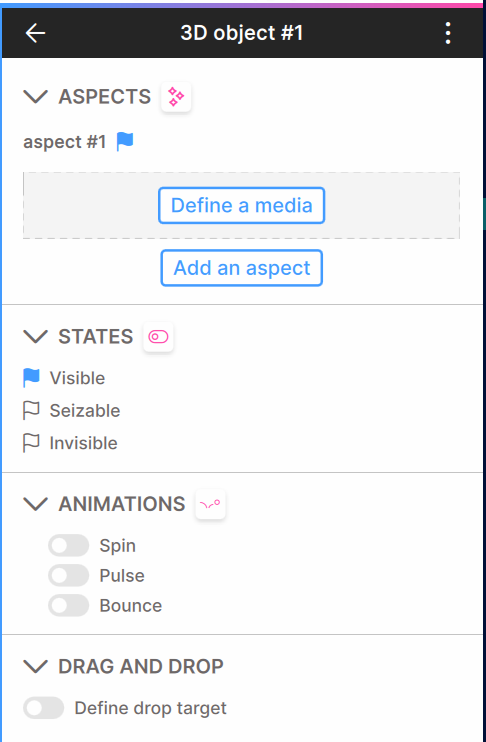Collapse the DRAG AND DROP section

(35, 666)
